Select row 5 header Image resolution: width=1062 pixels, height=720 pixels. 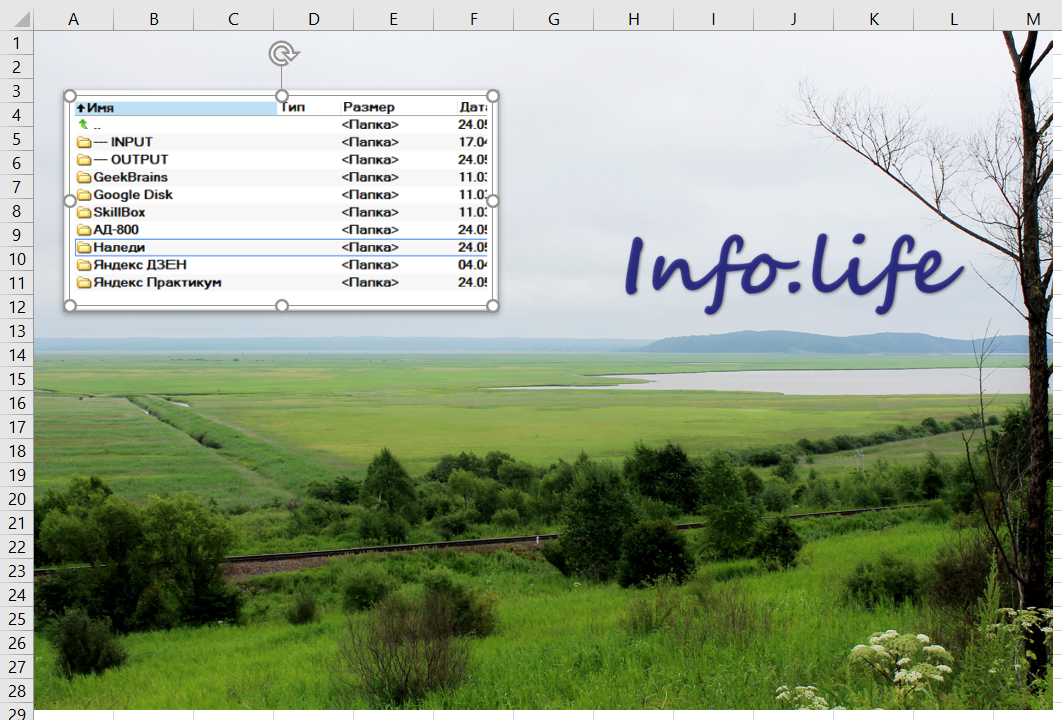click(17, 139)
